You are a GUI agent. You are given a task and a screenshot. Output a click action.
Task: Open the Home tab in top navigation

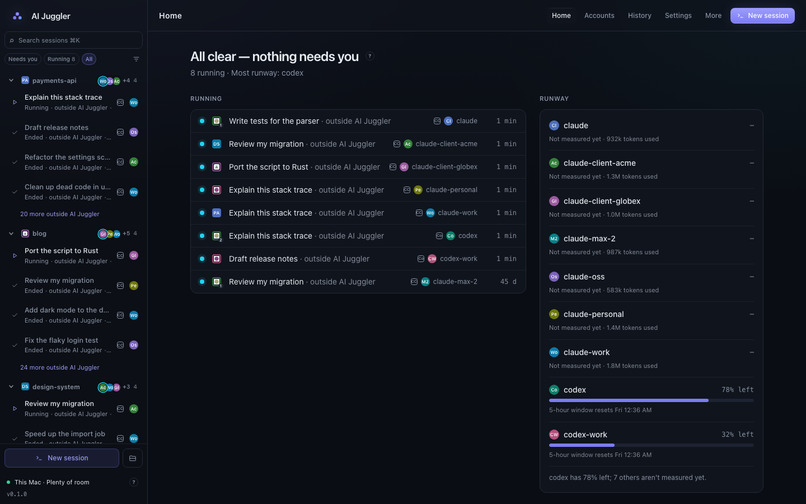coord(561,15)
